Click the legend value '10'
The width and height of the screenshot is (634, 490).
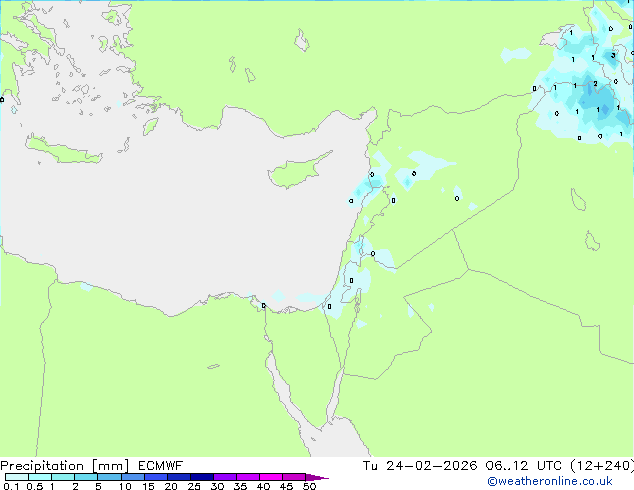[125, 486]
